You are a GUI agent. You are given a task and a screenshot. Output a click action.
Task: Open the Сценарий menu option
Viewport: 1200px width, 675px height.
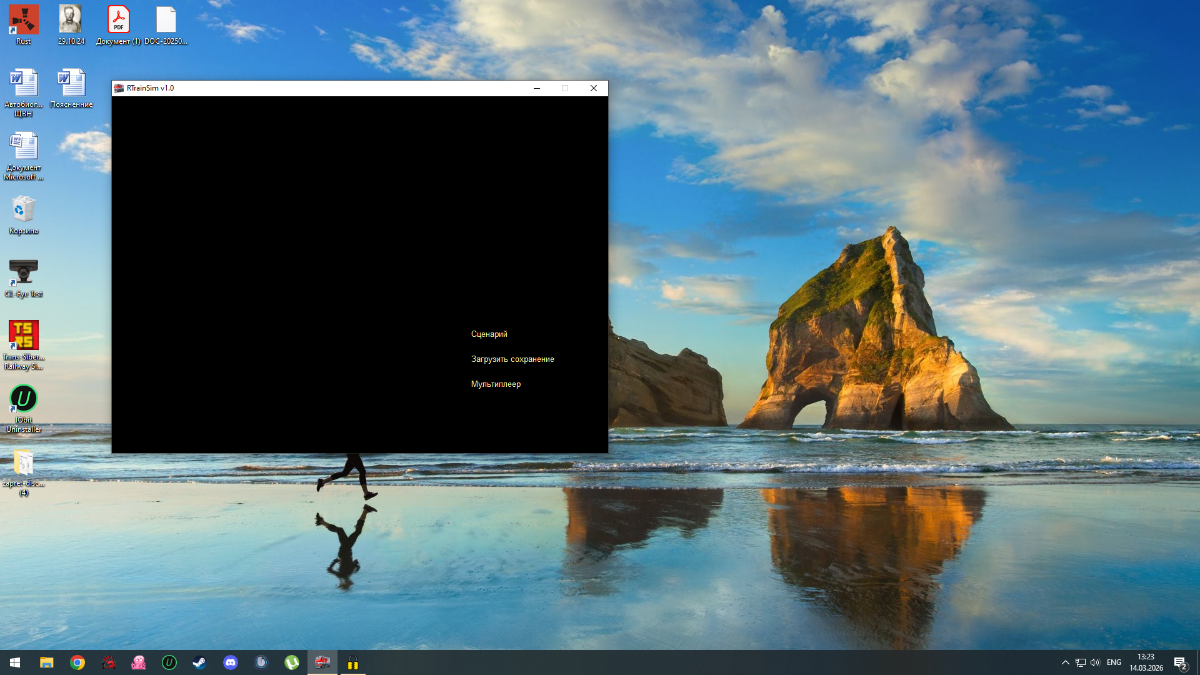pyautogui.click(x=489, y=334)
